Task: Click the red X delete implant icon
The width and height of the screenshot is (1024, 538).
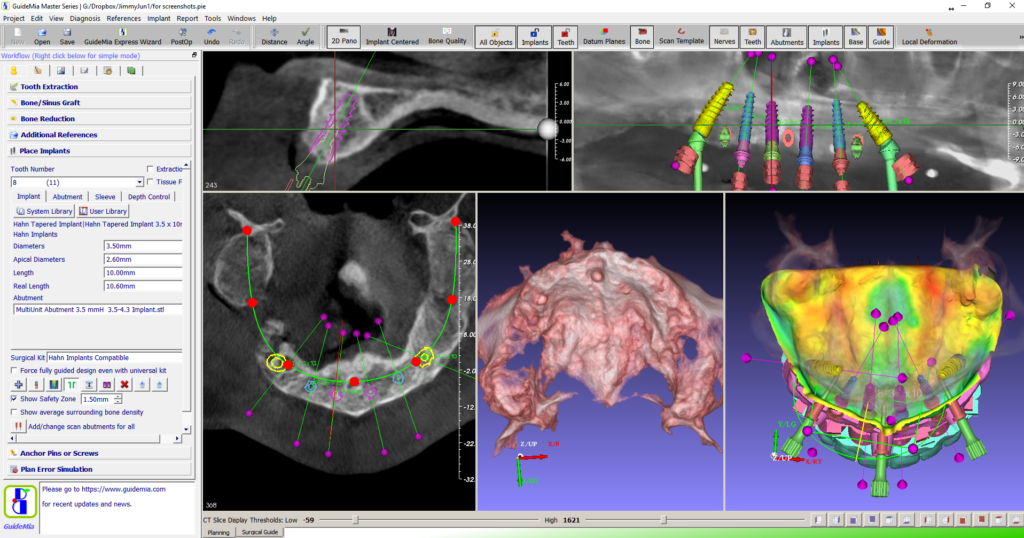Action: [125, 384]
